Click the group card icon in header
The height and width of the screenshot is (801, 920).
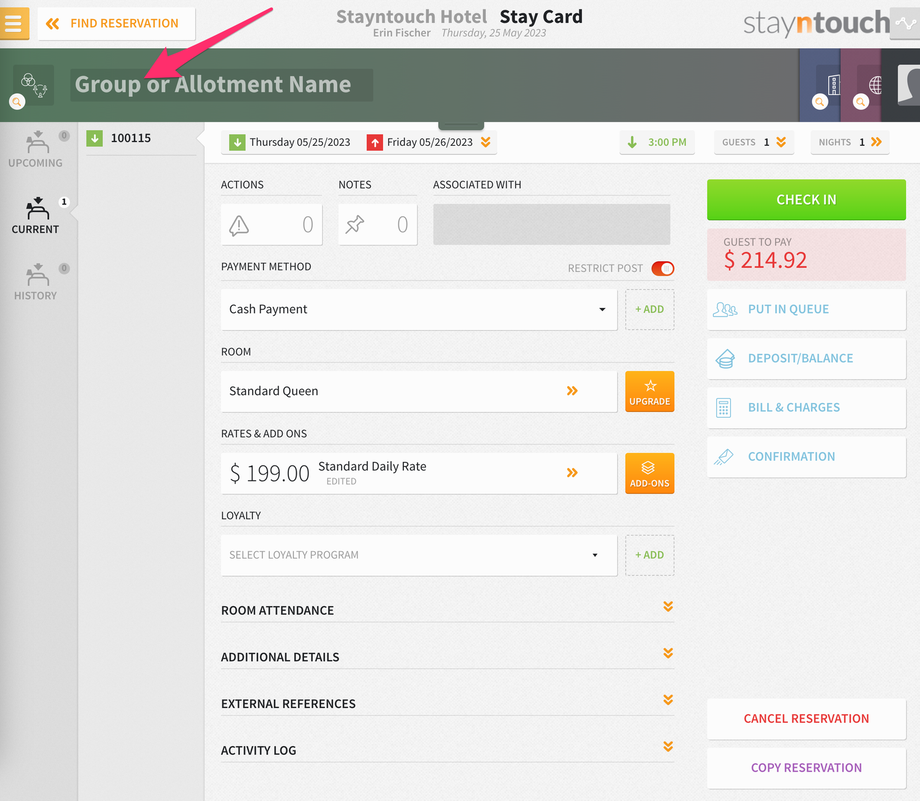pos(33,85)
